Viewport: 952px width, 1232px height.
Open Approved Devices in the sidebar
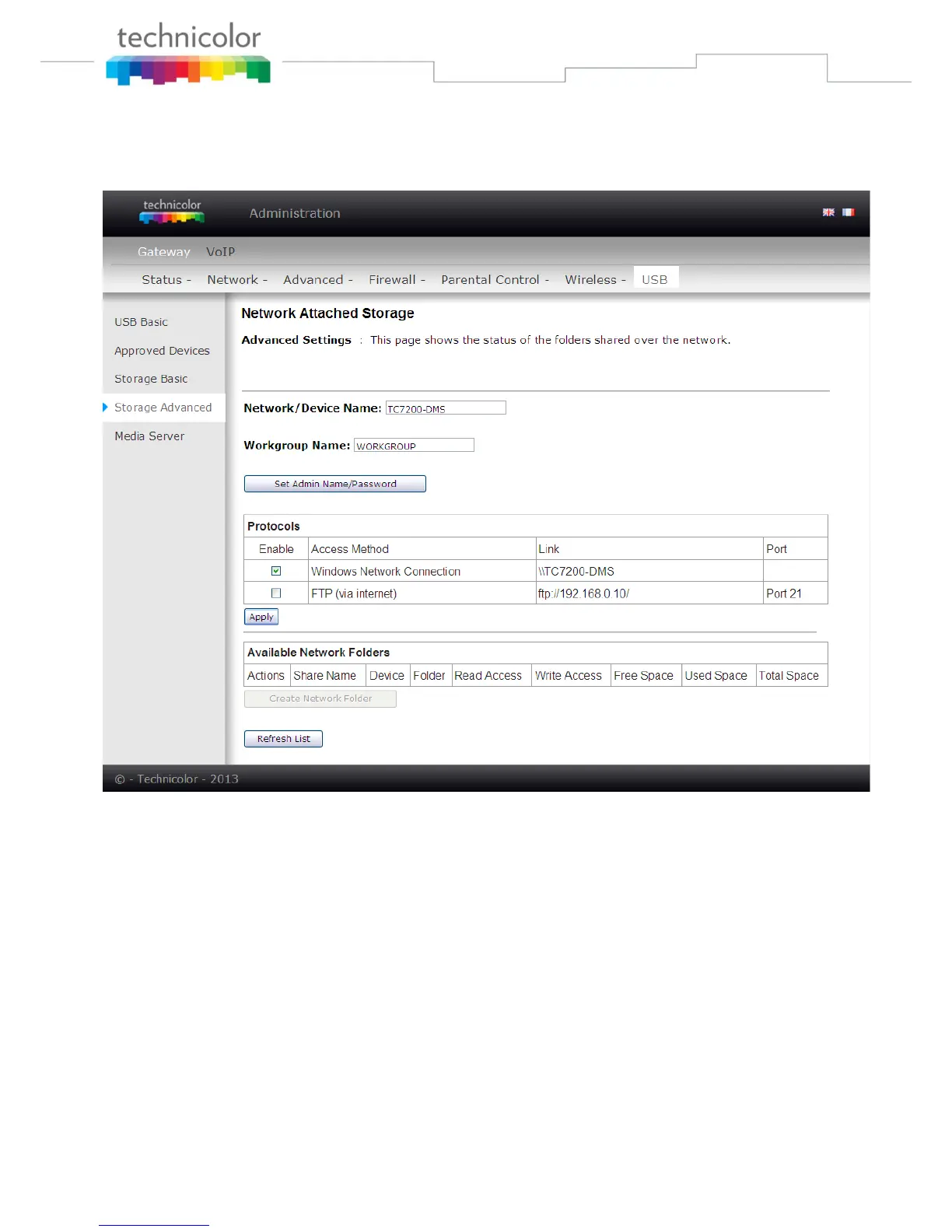click(162, 351)
